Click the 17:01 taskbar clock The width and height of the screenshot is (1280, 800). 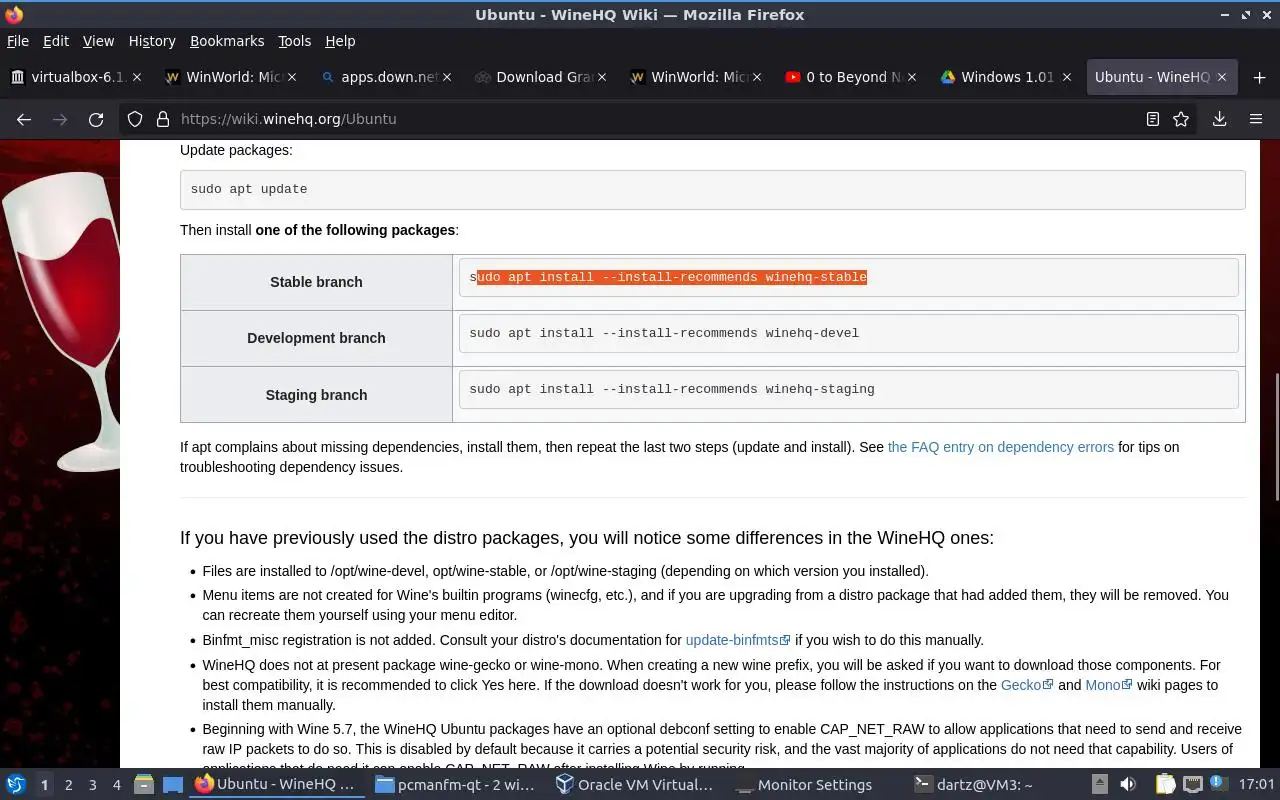click(1256, 785)
